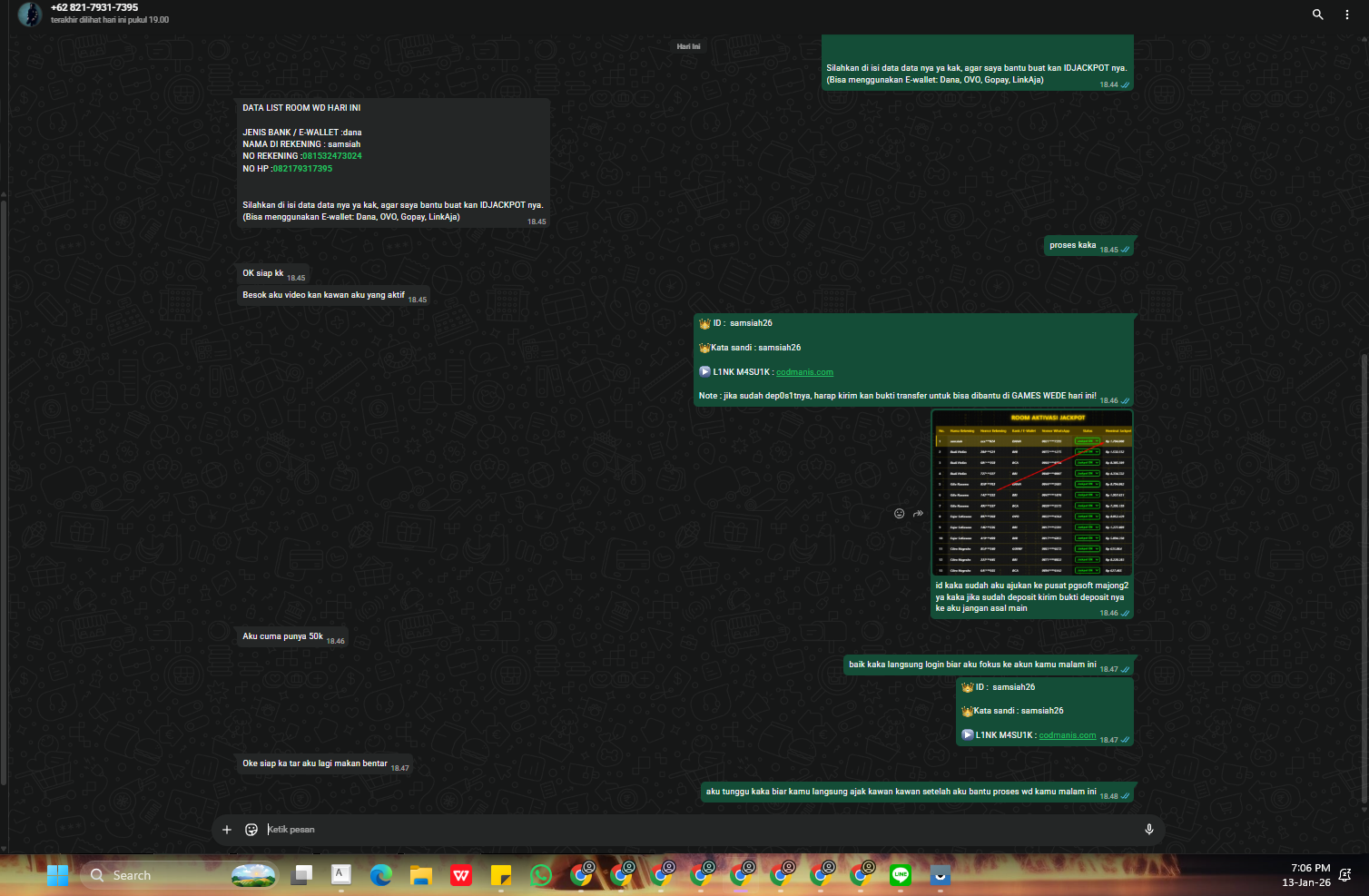The height and width of the screenshot is (896, 1369).
Task: Open the letter A app in taskbar
Action: point(340,875)
